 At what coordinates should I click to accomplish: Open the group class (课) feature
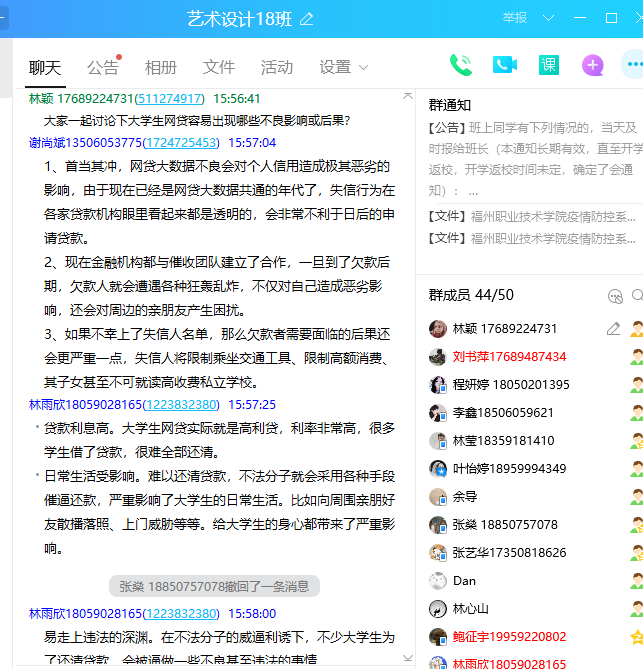point(549,66)
